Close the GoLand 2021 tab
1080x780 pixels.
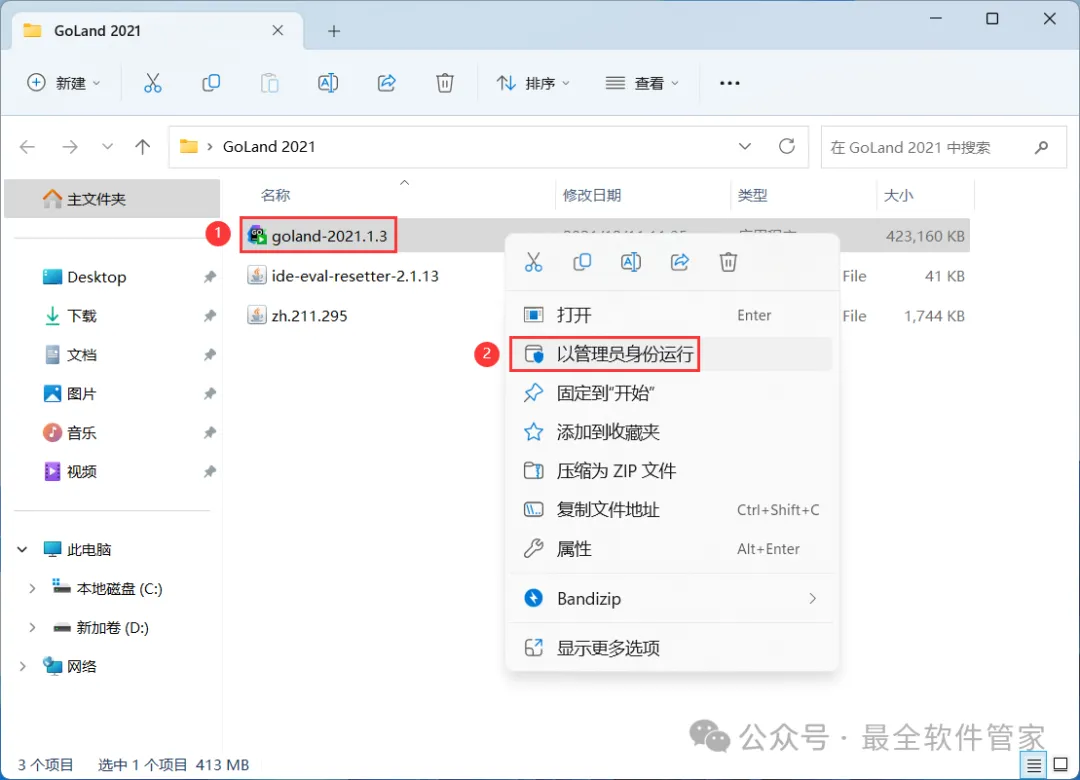tap(278, 31)
